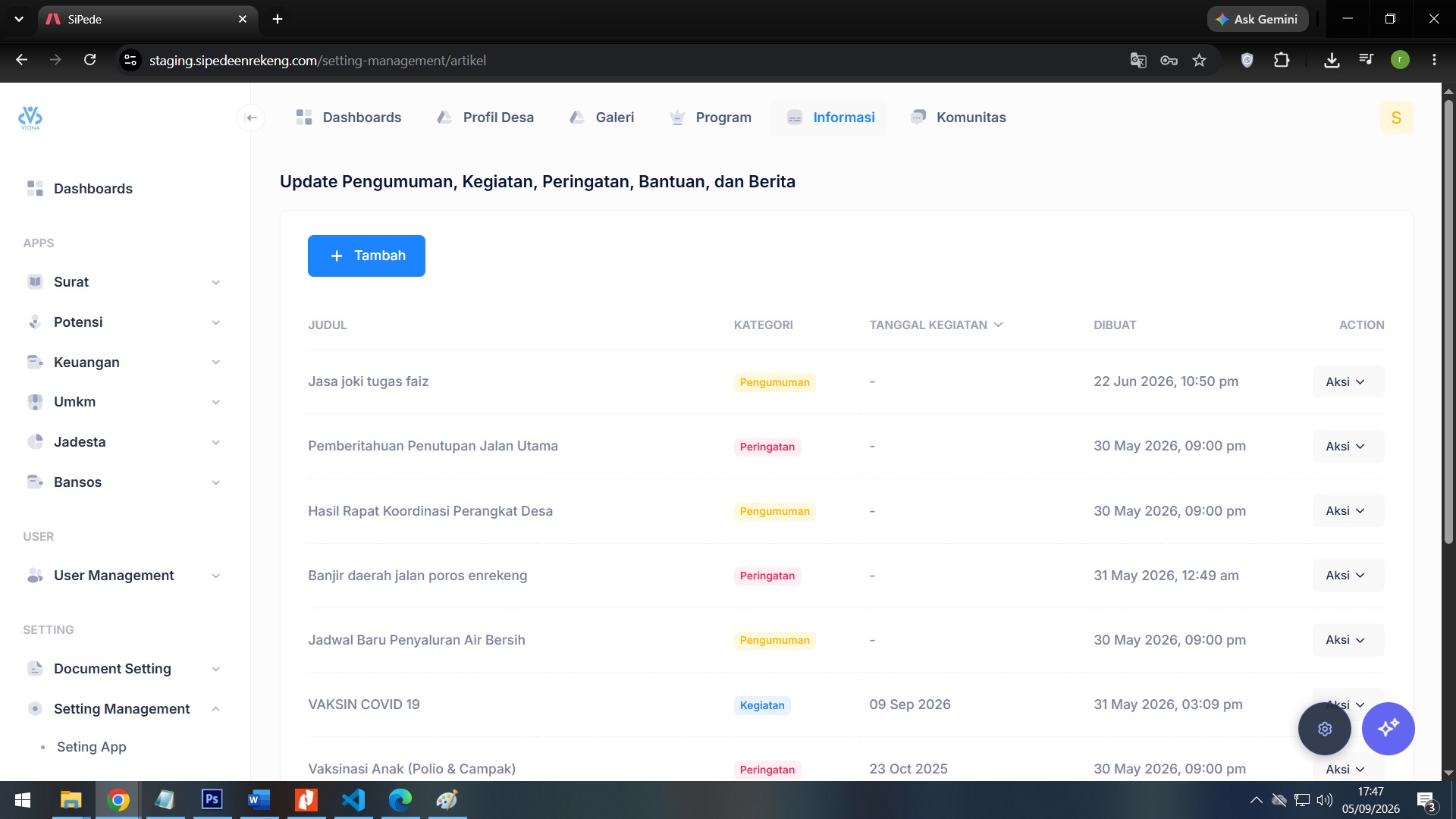Screen dimensions: 1456x819
Task: Click Ask Gemini button
Action: click(1257, 19)
